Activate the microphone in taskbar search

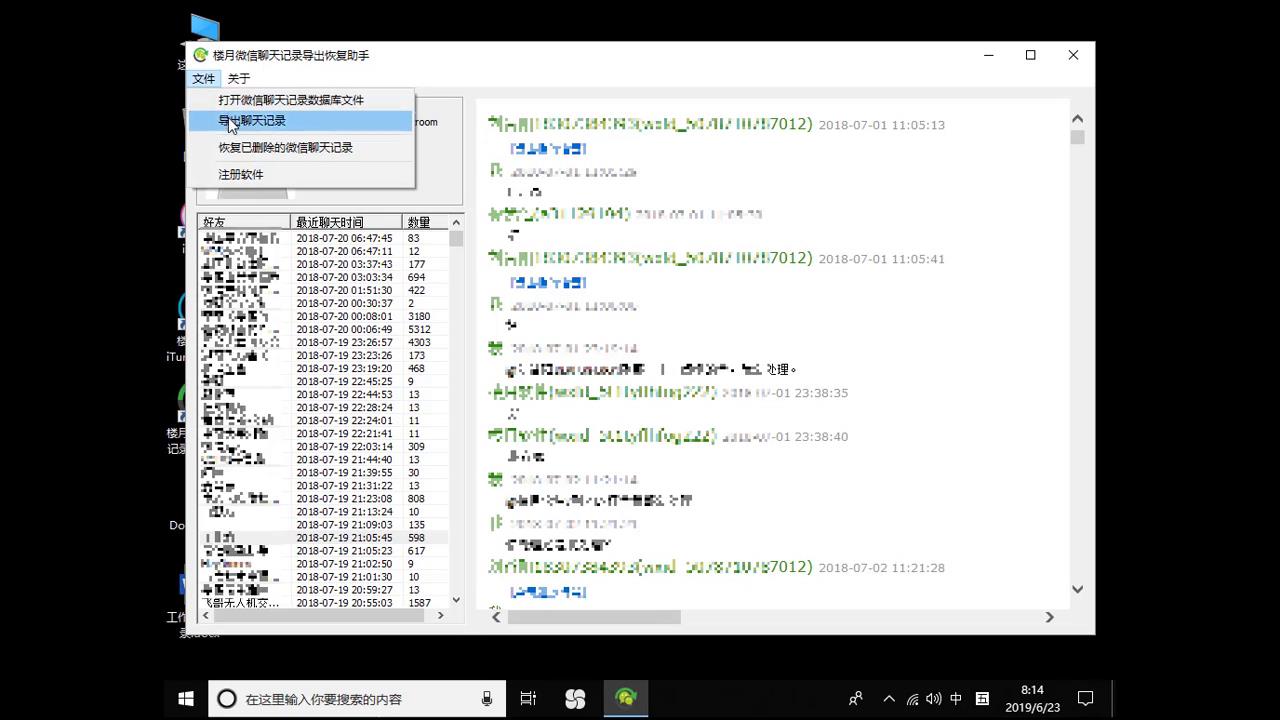(487, 699)
